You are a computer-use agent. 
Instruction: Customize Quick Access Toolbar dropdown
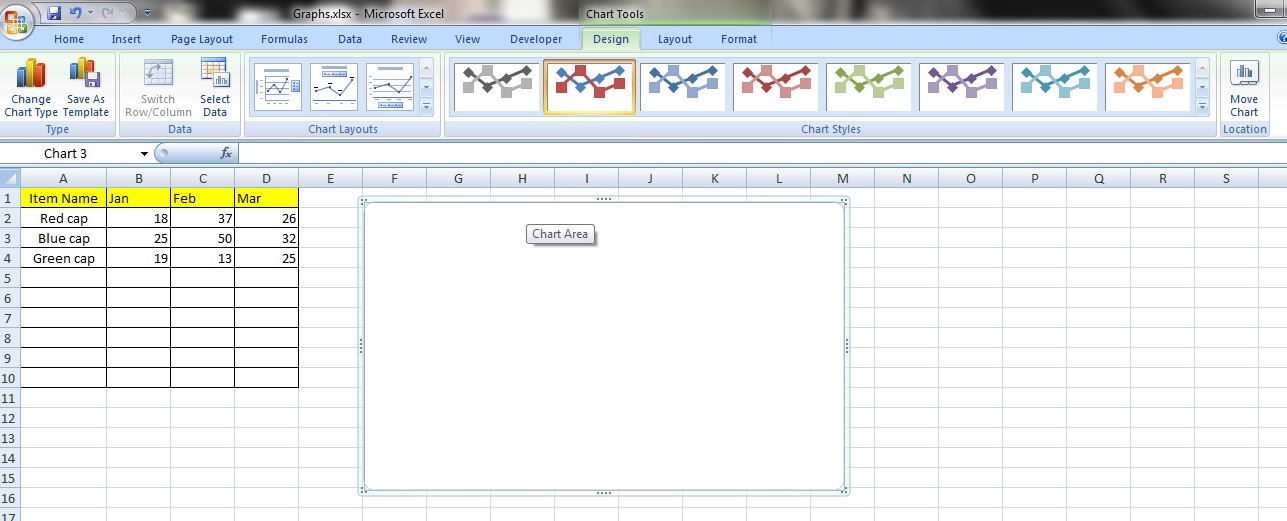click(x=148, y=14)
